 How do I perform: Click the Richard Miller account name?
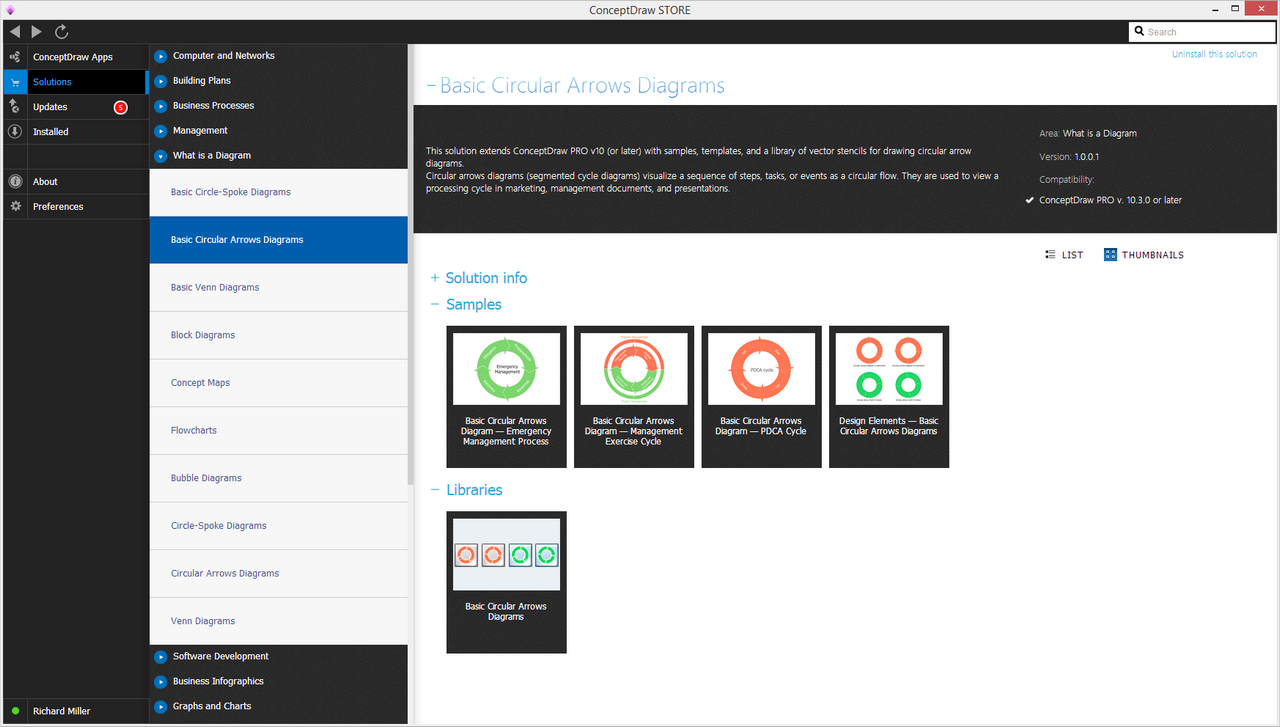61,711
